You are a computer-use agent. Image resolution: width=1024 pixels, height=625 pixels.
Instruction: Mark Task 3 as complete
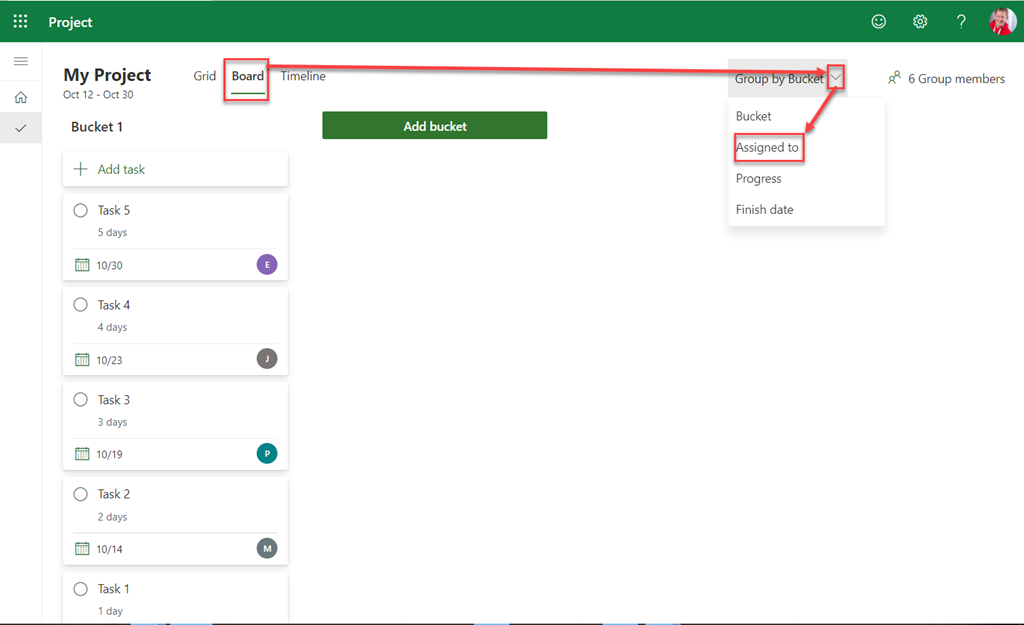pyautogui.click(x=81, y=400)
